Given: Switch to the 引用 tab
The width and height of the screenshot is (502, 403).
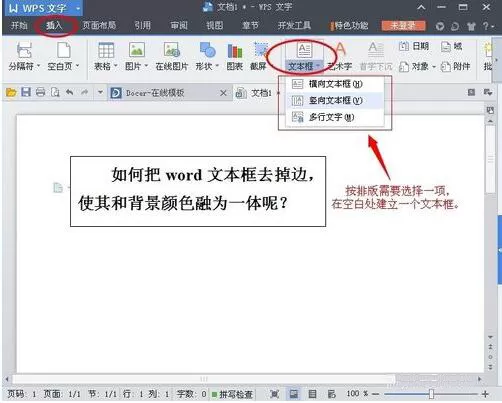Looking at the screenshot, I should coord(143,26).
